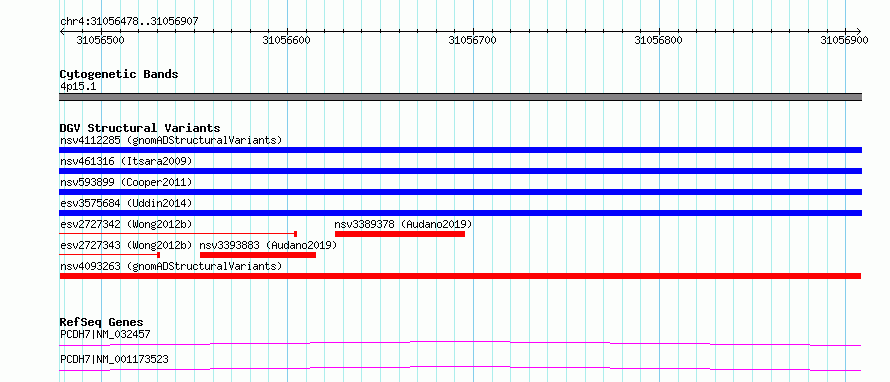
Task: Click the DGV Structural Variants track title
Action: pyautogui.click(x=140, y=128)
